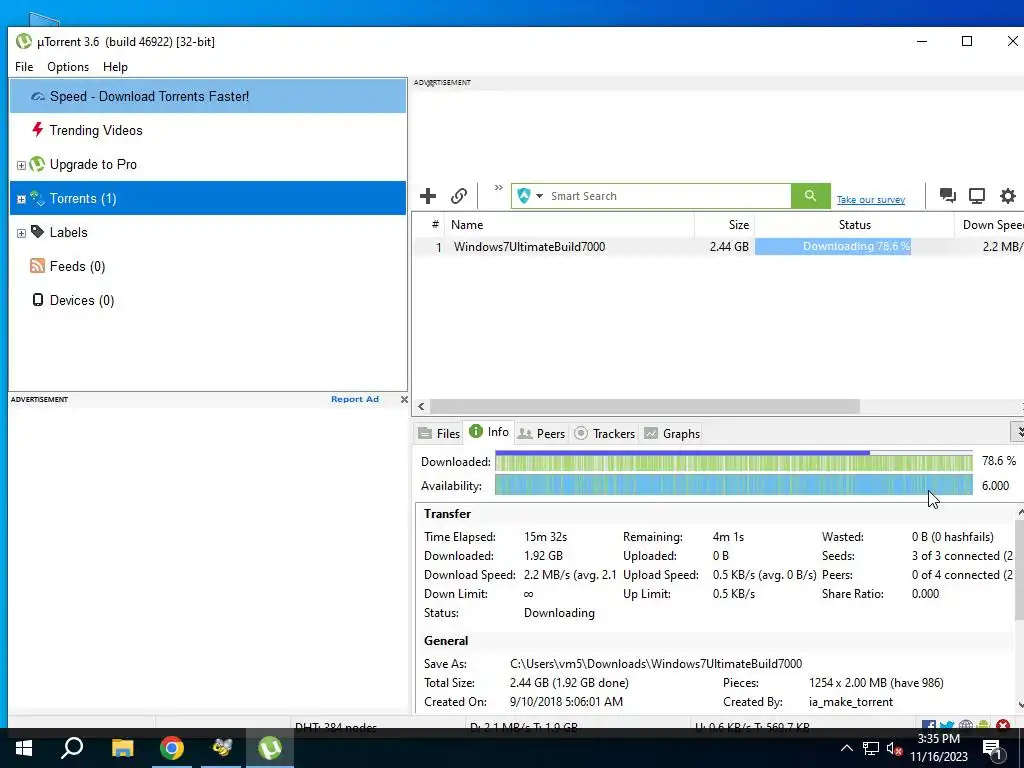Image resolution: width=1024 pixels, height=768 pixels.
Task: Click the Take our survey link
Action: click(871, 200)
